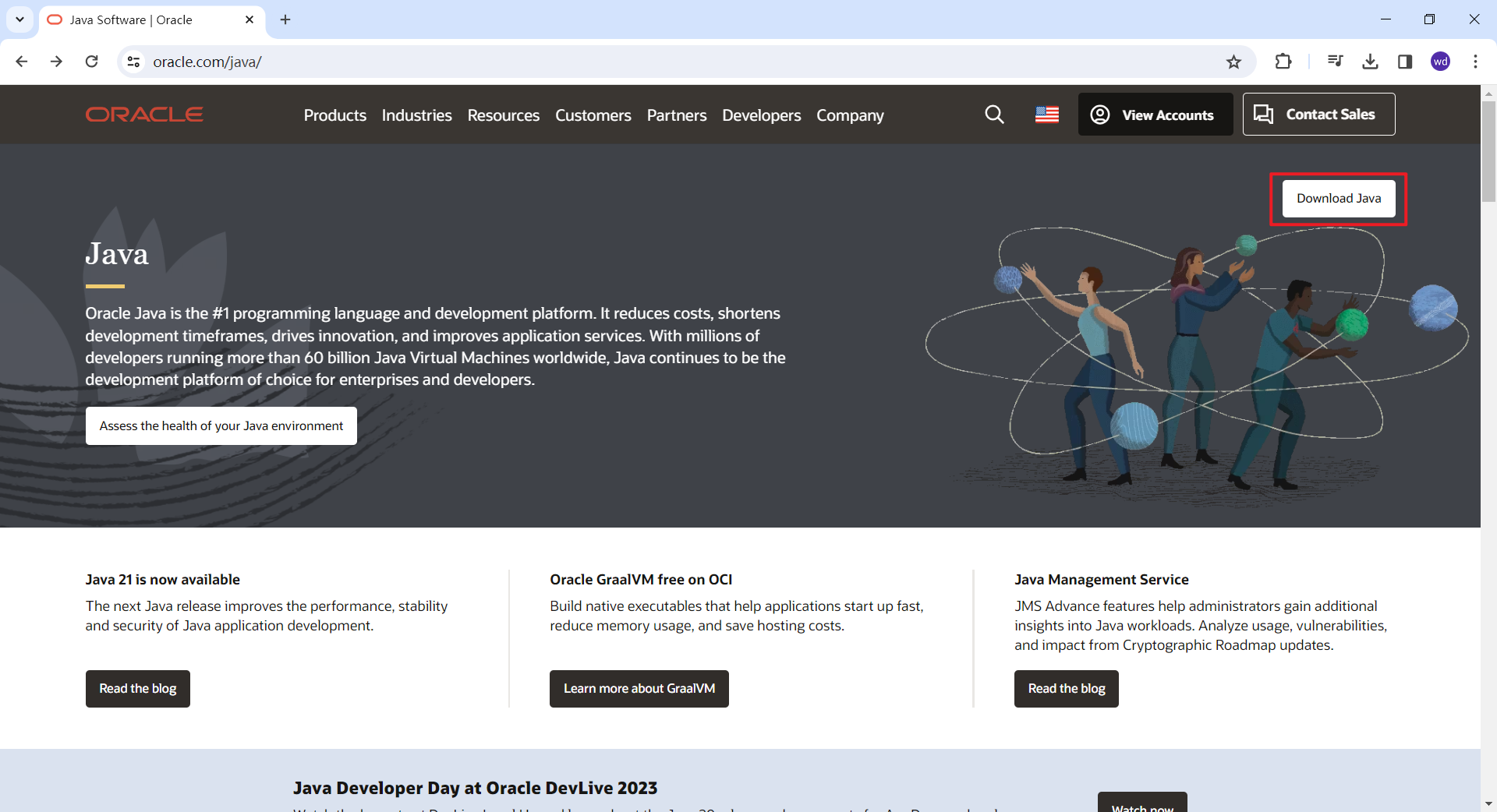1497x812 pixels.
Task: Focus the address bar showing oracle.com/java/
Action: [686, 62]
